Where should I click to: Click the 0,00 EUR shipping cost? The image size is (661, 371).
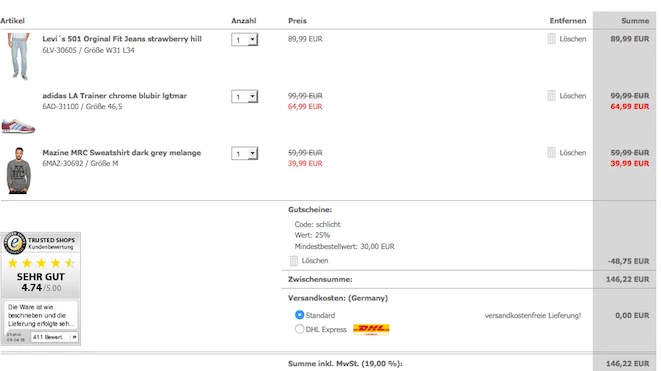(x=632, y=315)
